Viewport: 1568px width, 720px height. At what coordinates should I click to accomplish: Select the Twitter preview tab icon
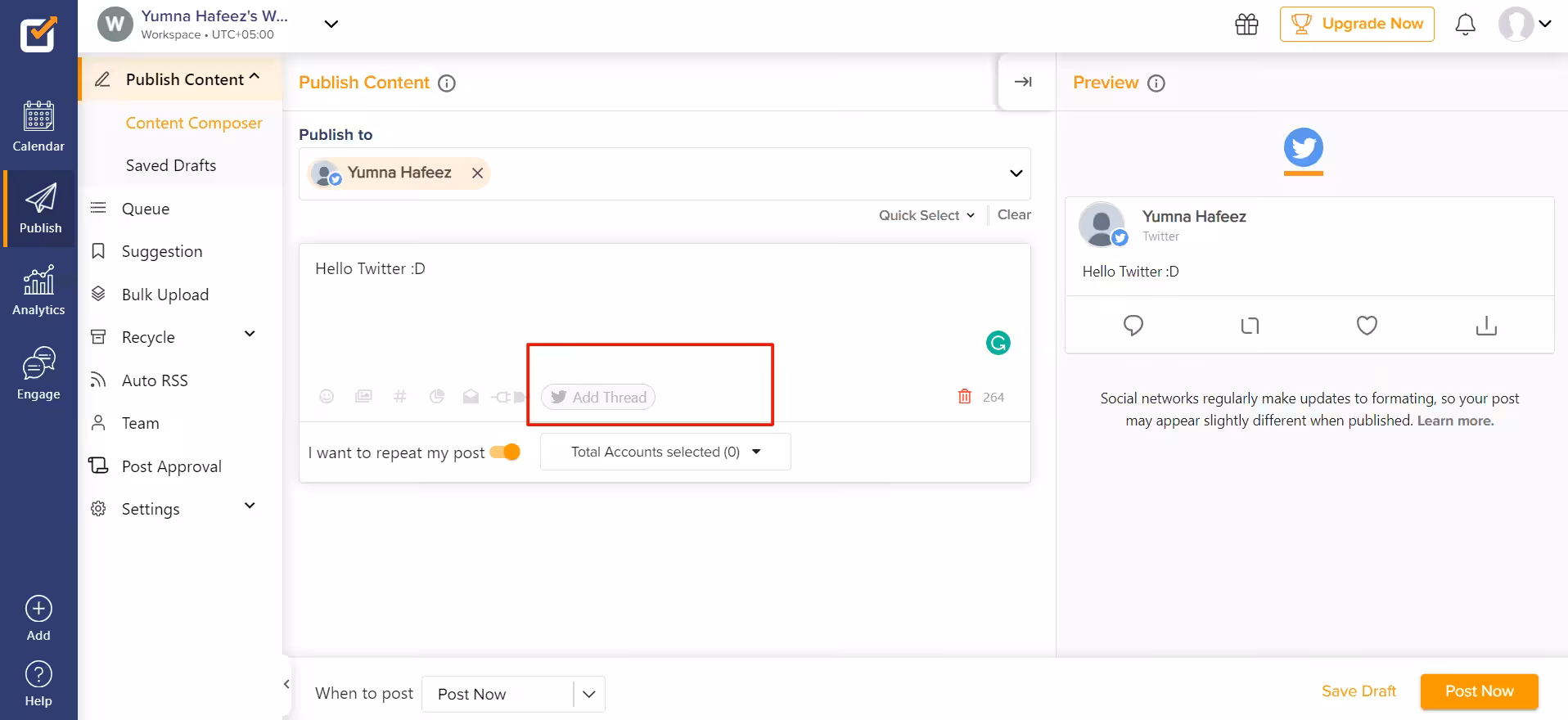(1304, 148)
